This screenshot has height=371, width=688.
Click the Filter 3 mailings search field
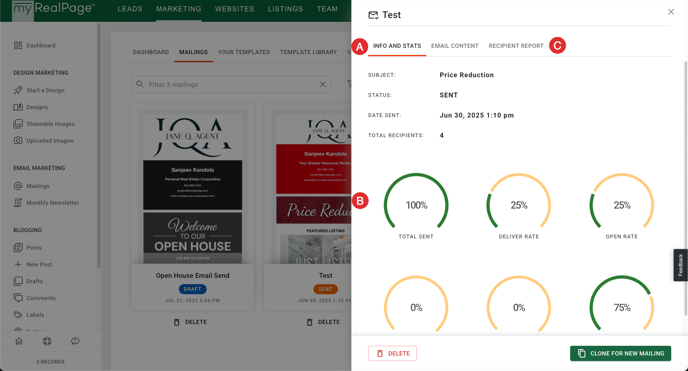pyautogui.click(x=231, y=84)
